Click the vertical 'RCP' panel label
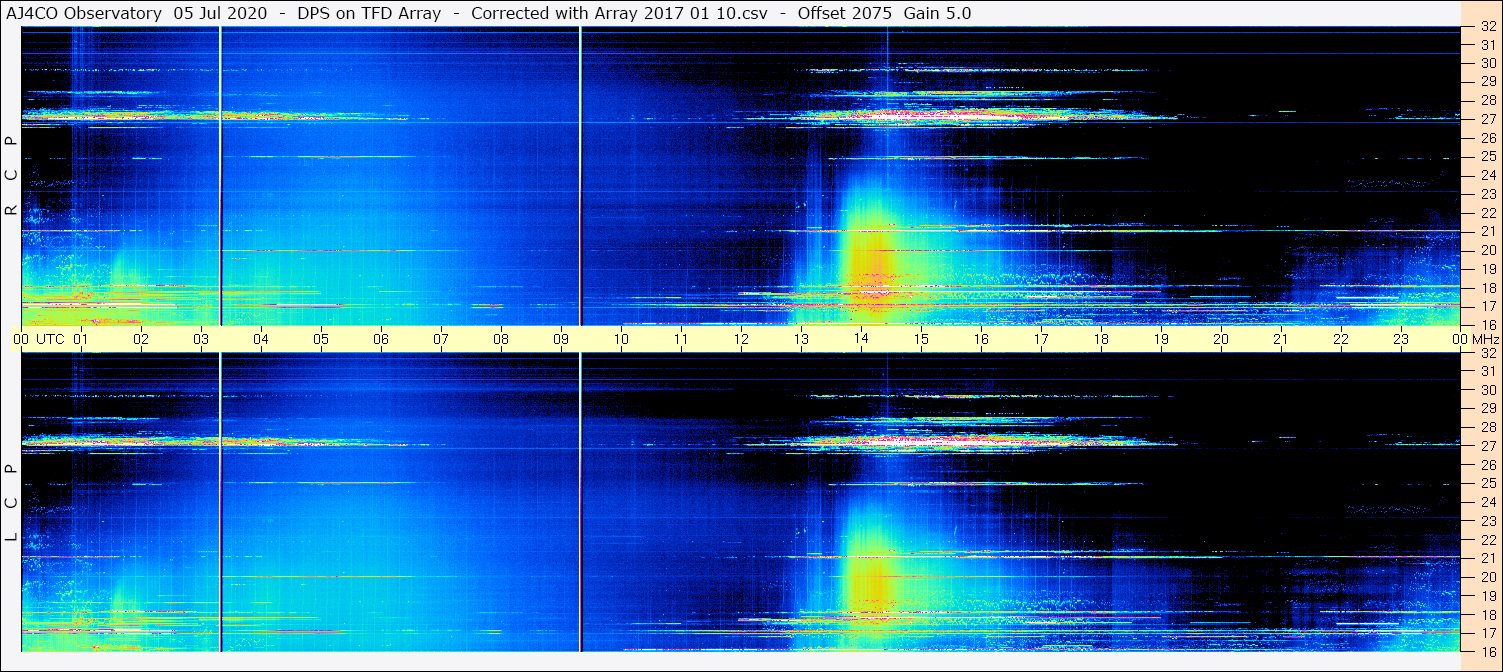 [x=11, y=176]
